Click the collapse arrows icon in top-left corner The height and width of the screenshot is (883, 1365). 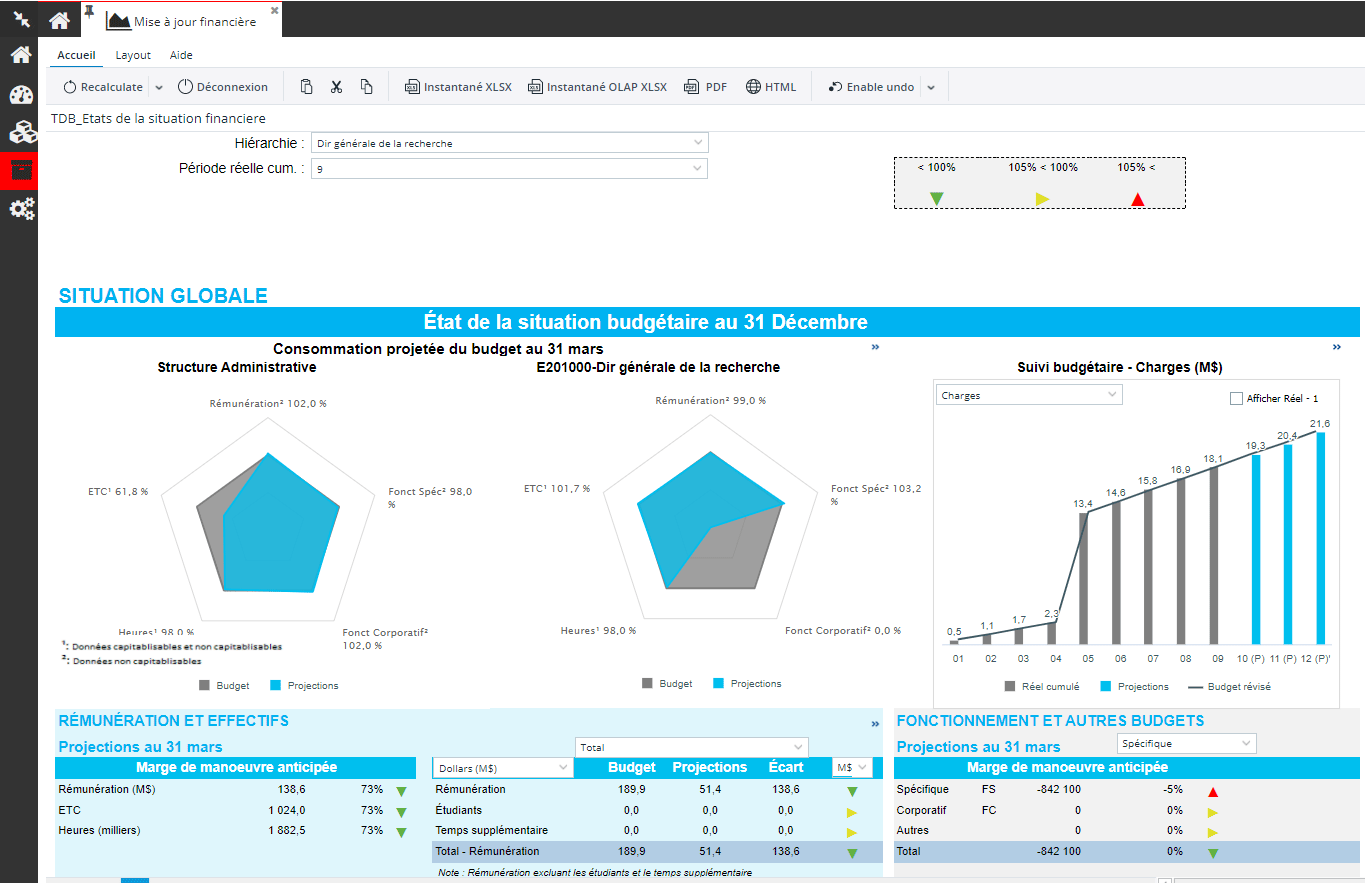click(21, 19)
